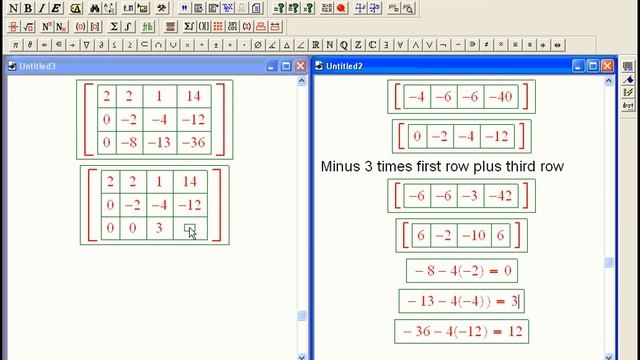Screen dimensions: 640x360
Task: Click -42 cell in Untitled2 row vector
Action: tap(501, 196)
